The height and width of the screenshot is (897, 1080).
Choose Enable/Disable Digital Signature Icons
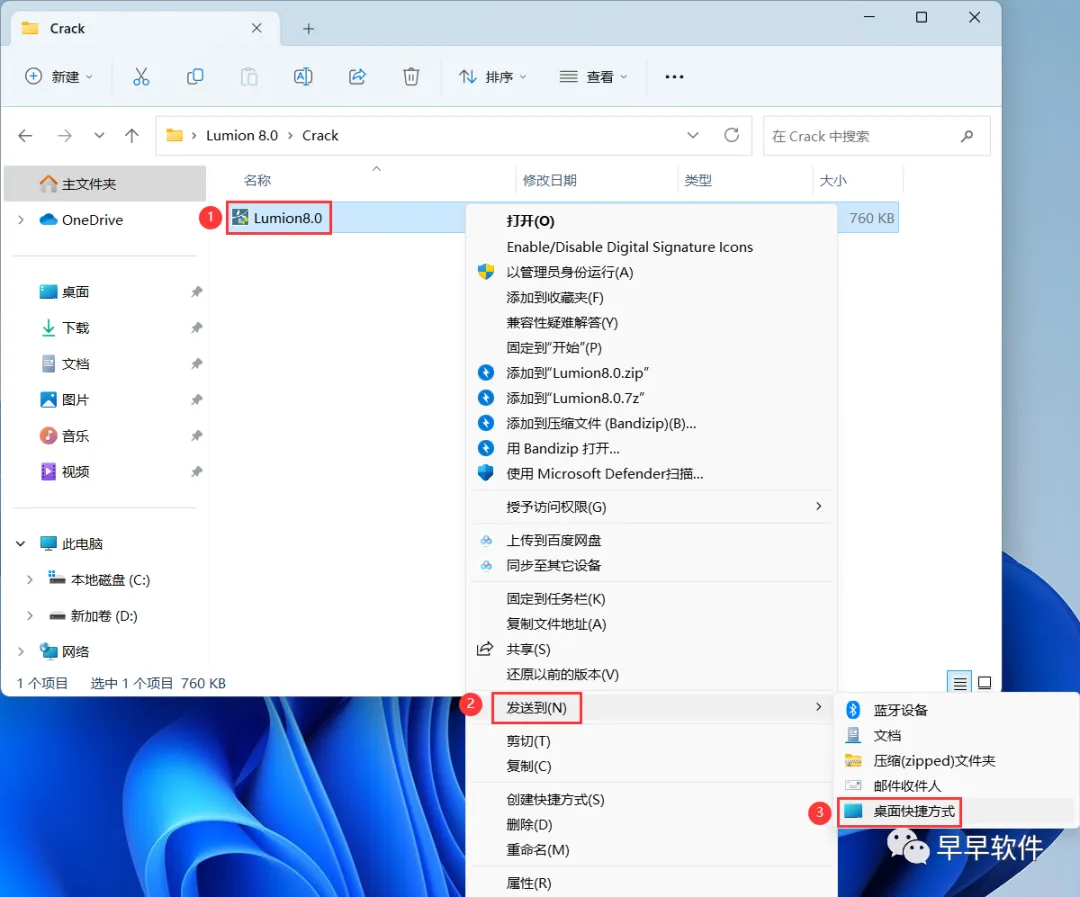pyautogui.click(x=652, y=247)
